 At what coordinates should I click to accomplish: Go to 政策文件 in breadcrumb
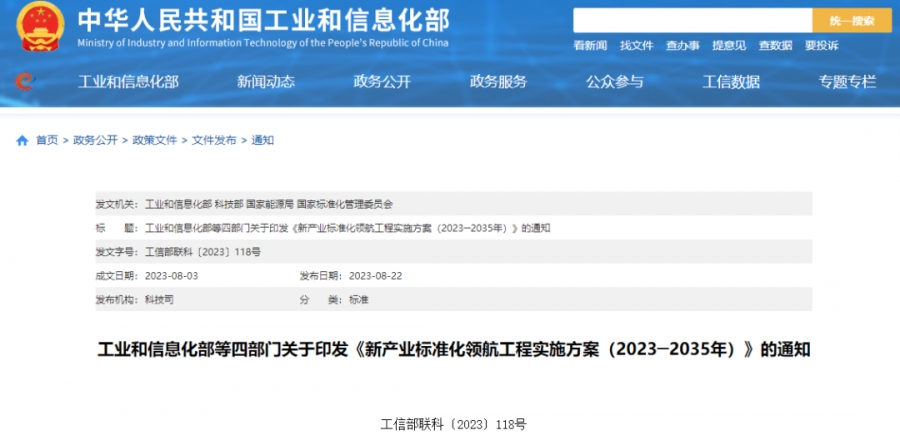[x=154, y=141]
